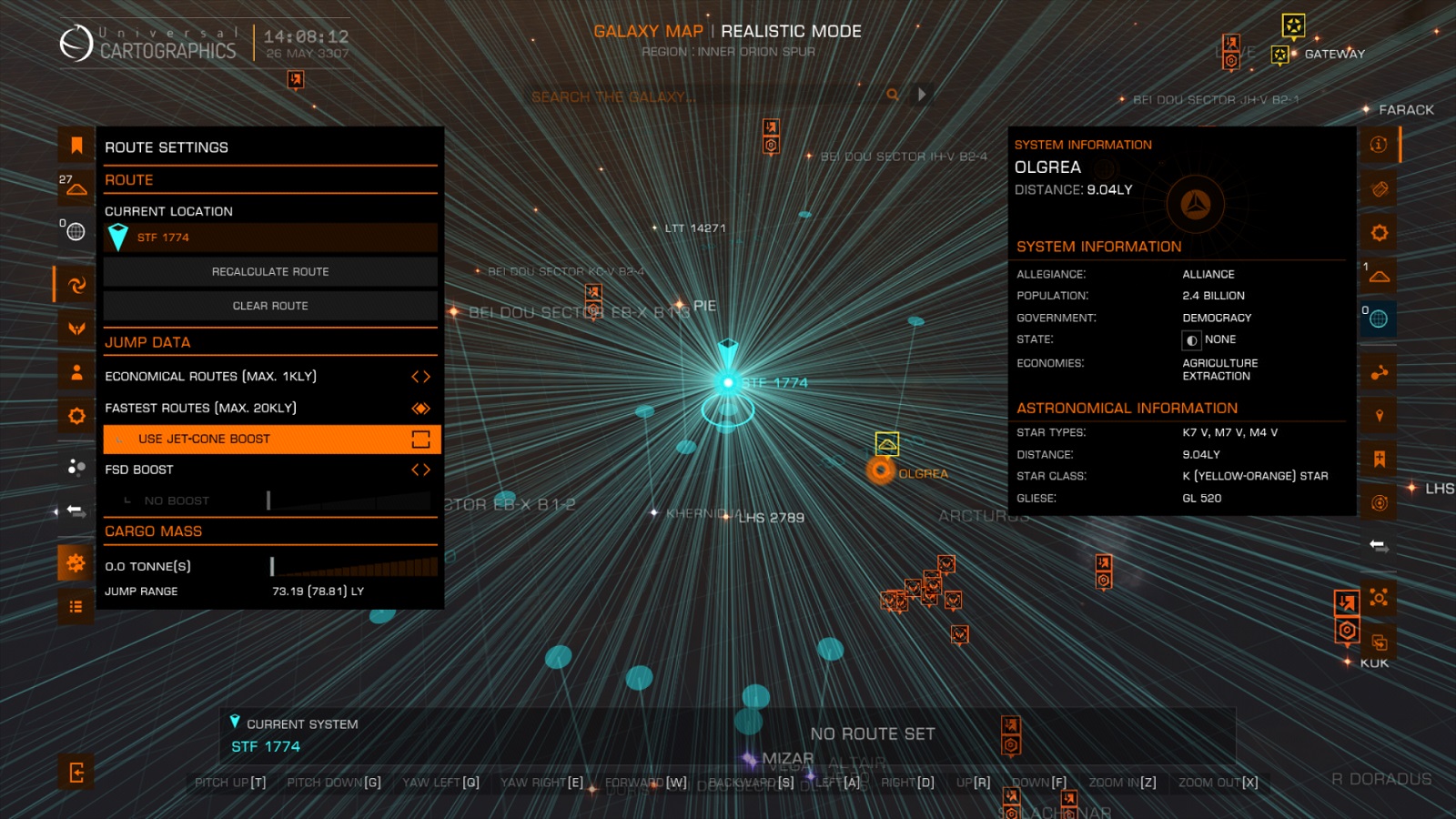This screenshot has height=819, width=1456.
Task: Open the system info tab icon
Action: point(1379,145)
